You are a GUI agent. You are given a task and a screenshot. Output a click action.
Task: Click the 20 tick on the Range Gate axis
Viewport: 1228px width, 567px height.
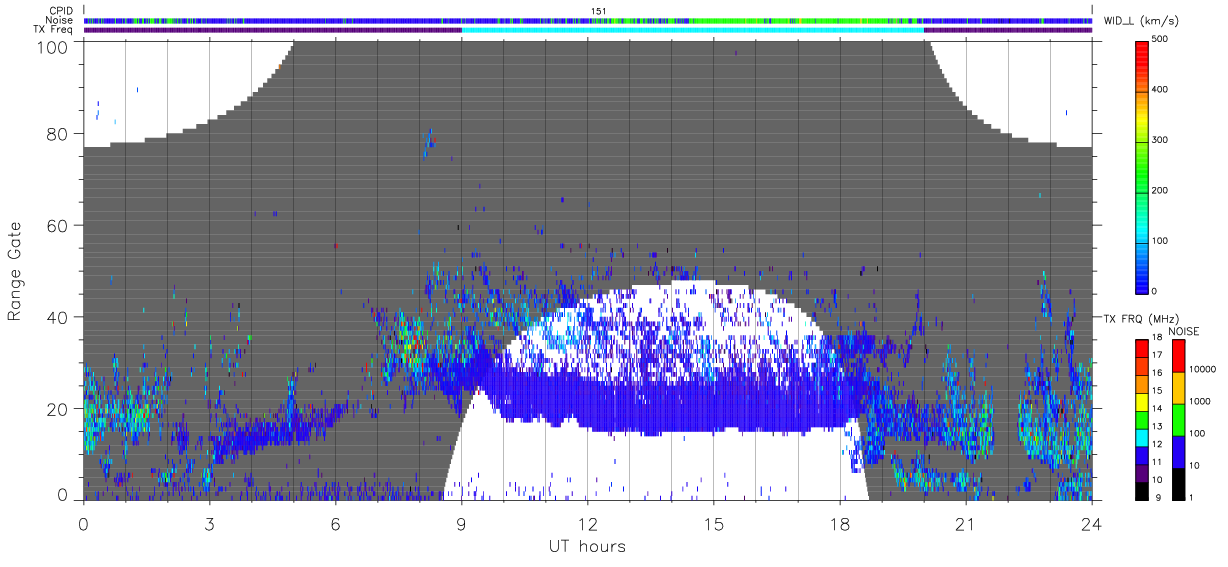pyautogui.click(x=56, y=409)
